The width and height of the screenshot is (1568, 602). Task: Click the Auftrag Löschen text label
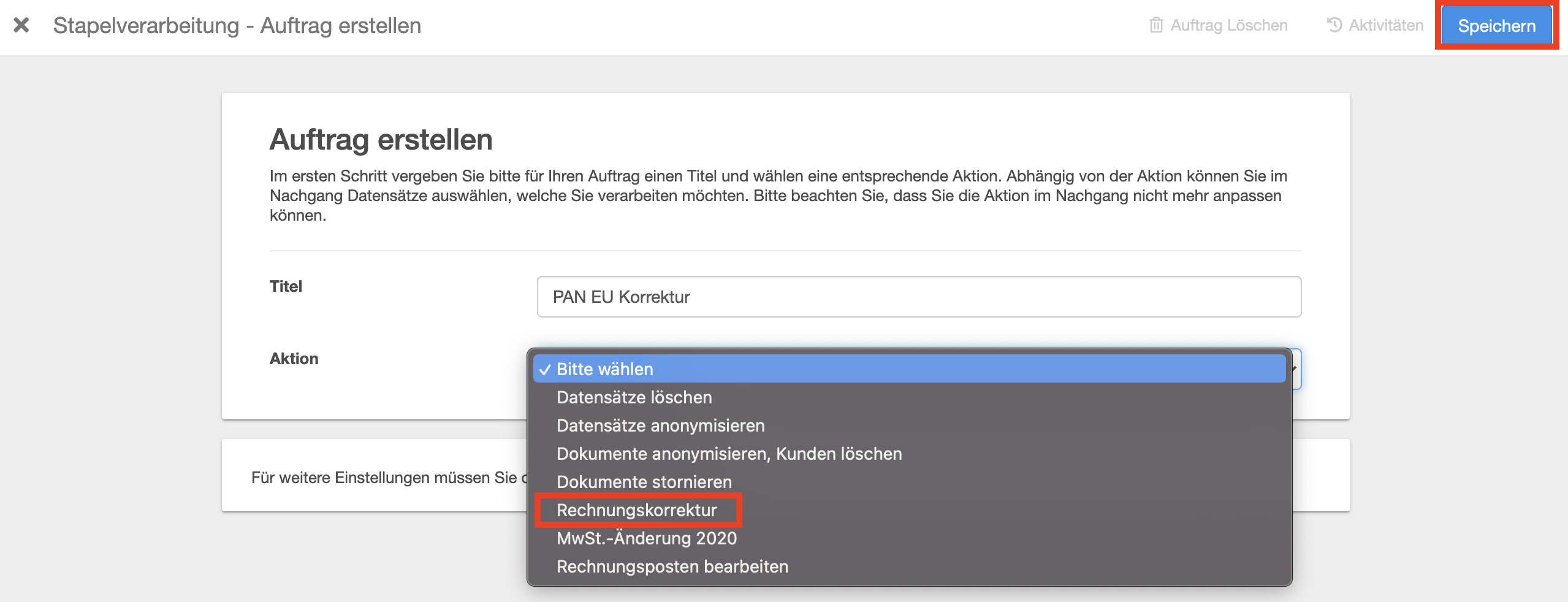click(x=1228, y=25)
